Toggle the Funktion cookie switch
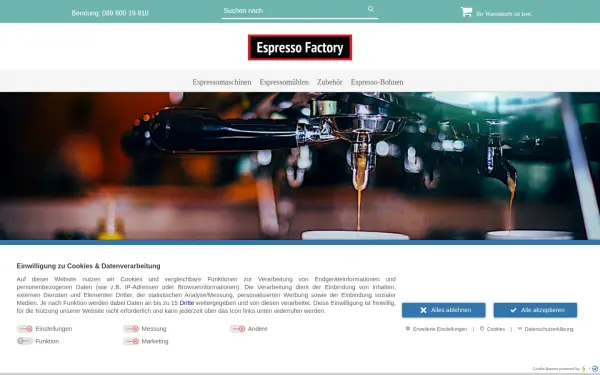Viewport: 600px width, 375px height. coord(25,341)
